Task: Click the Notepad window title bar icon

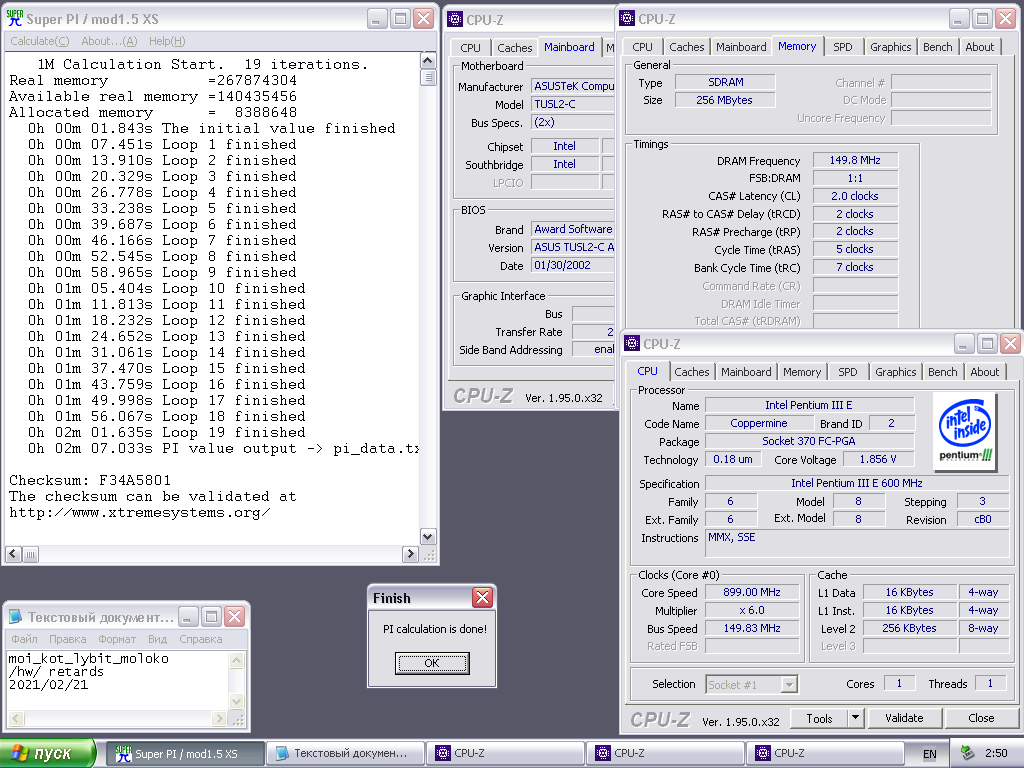Action: 16,616
